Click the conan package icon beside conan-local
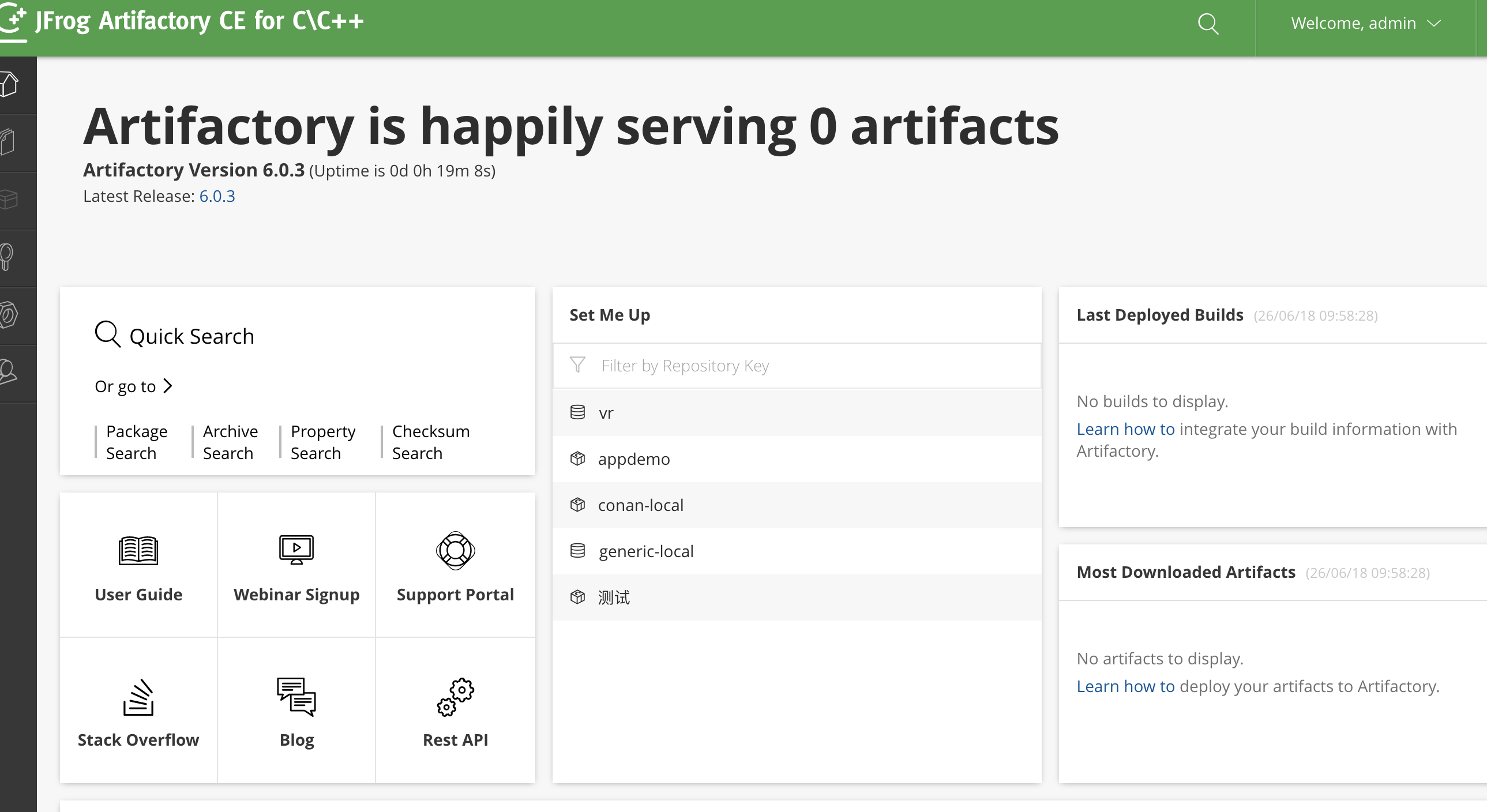Viewport: 1487px width, 812px height. [x=578, y=505]
